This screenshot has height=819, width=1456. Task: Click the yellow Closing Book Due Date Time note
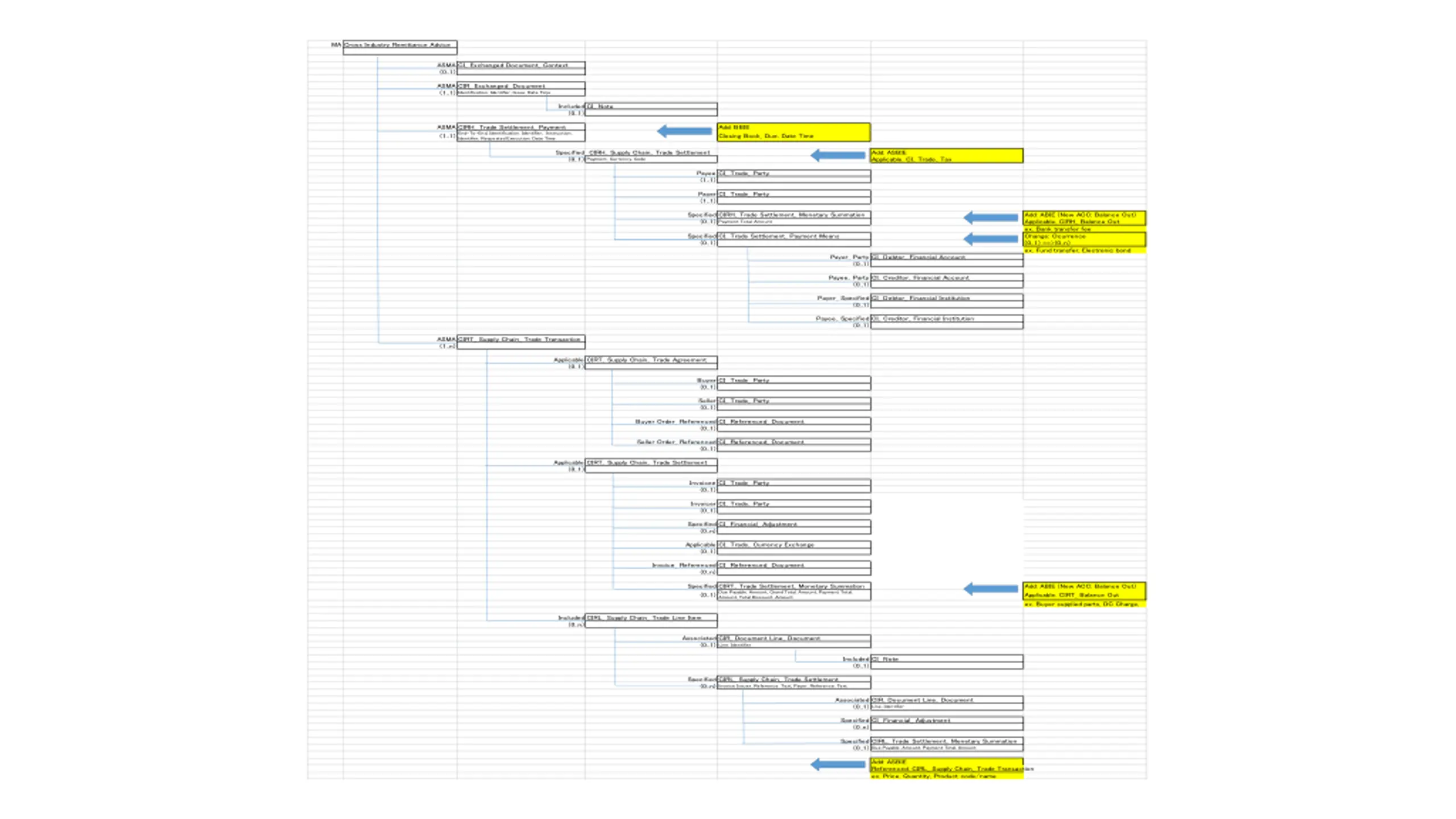[x=793, y=131]
